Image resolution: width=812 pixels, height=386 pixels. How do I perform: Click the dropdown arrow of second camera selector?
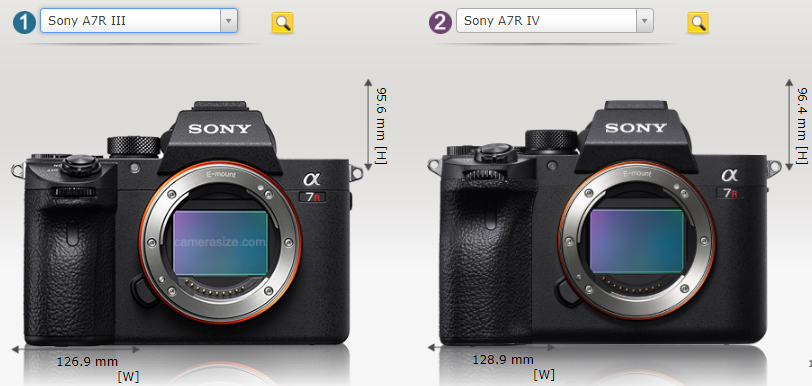point(644,21)
